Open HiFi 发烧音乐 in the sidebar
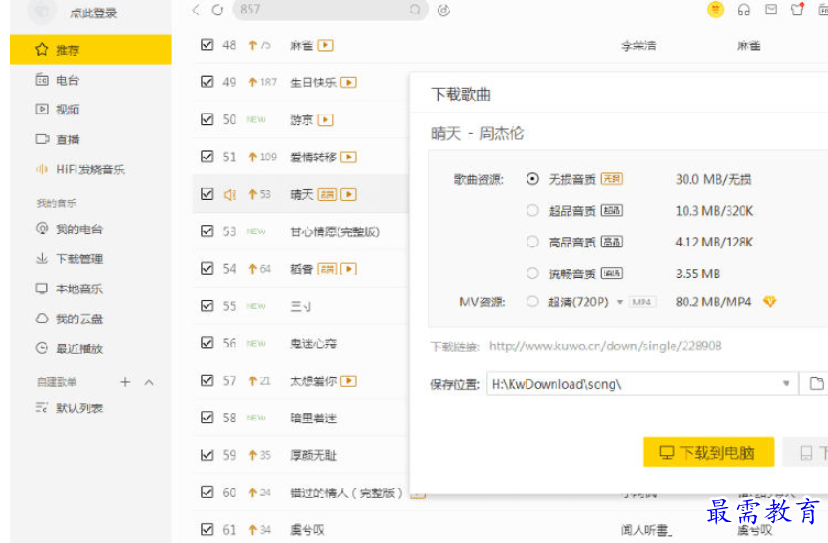This screenshot has height=543, width=828. pyautogui.click(x=91, y=170)
